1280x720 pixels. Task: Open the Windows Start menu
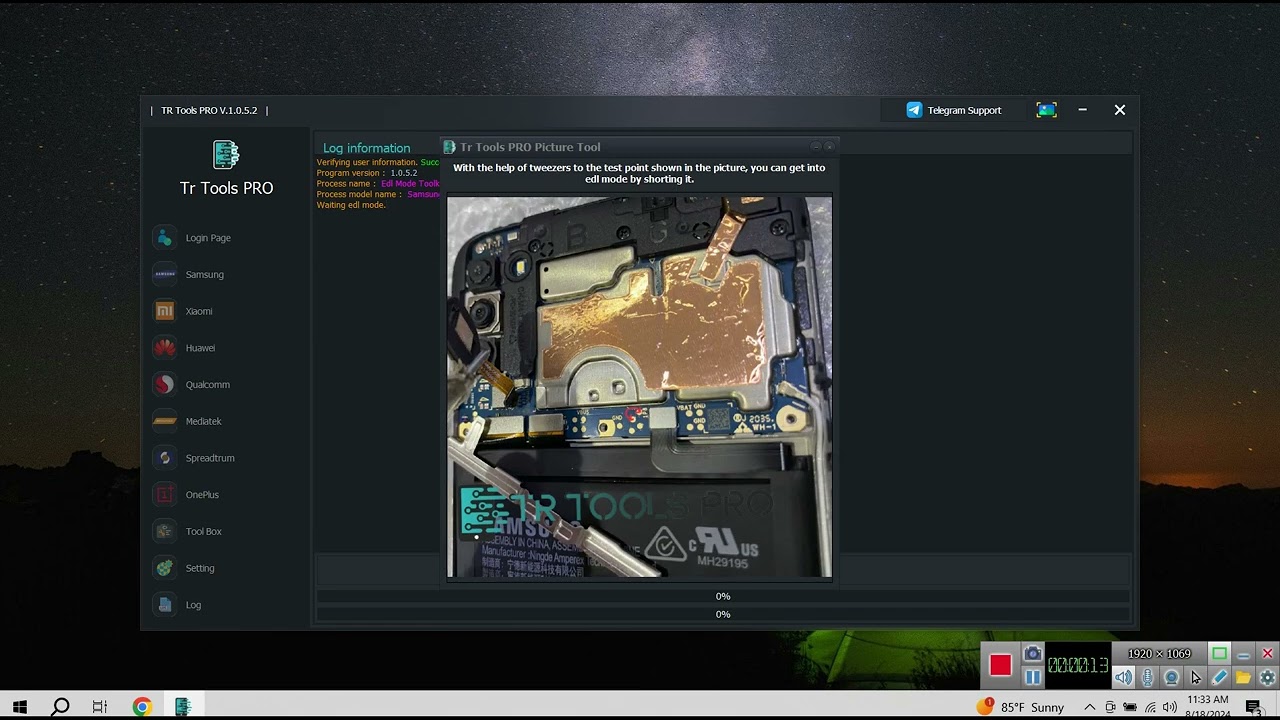20,707
